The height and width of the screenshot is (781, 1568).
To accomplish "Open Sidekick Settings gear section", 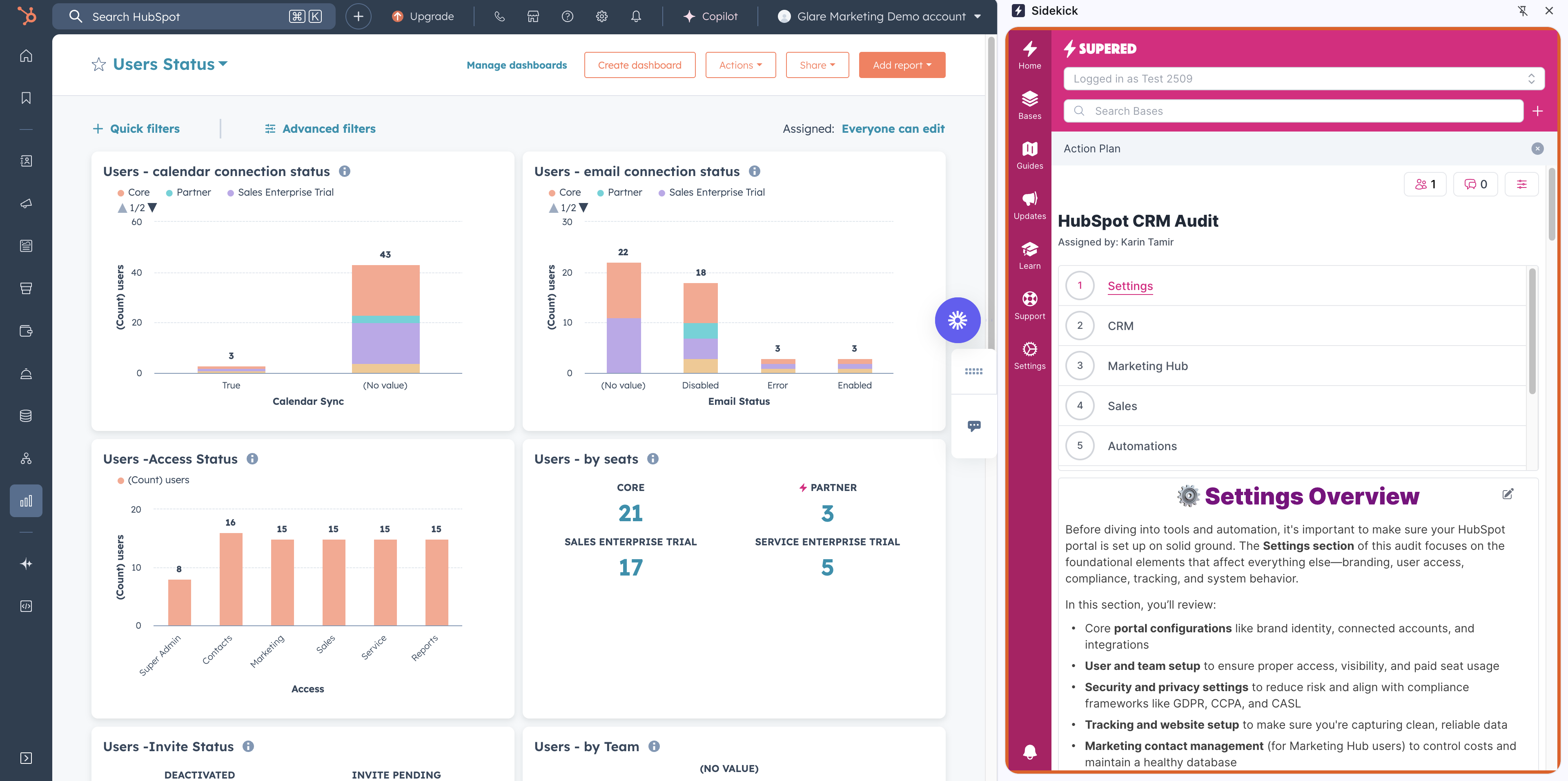I will coord(1029,355).
